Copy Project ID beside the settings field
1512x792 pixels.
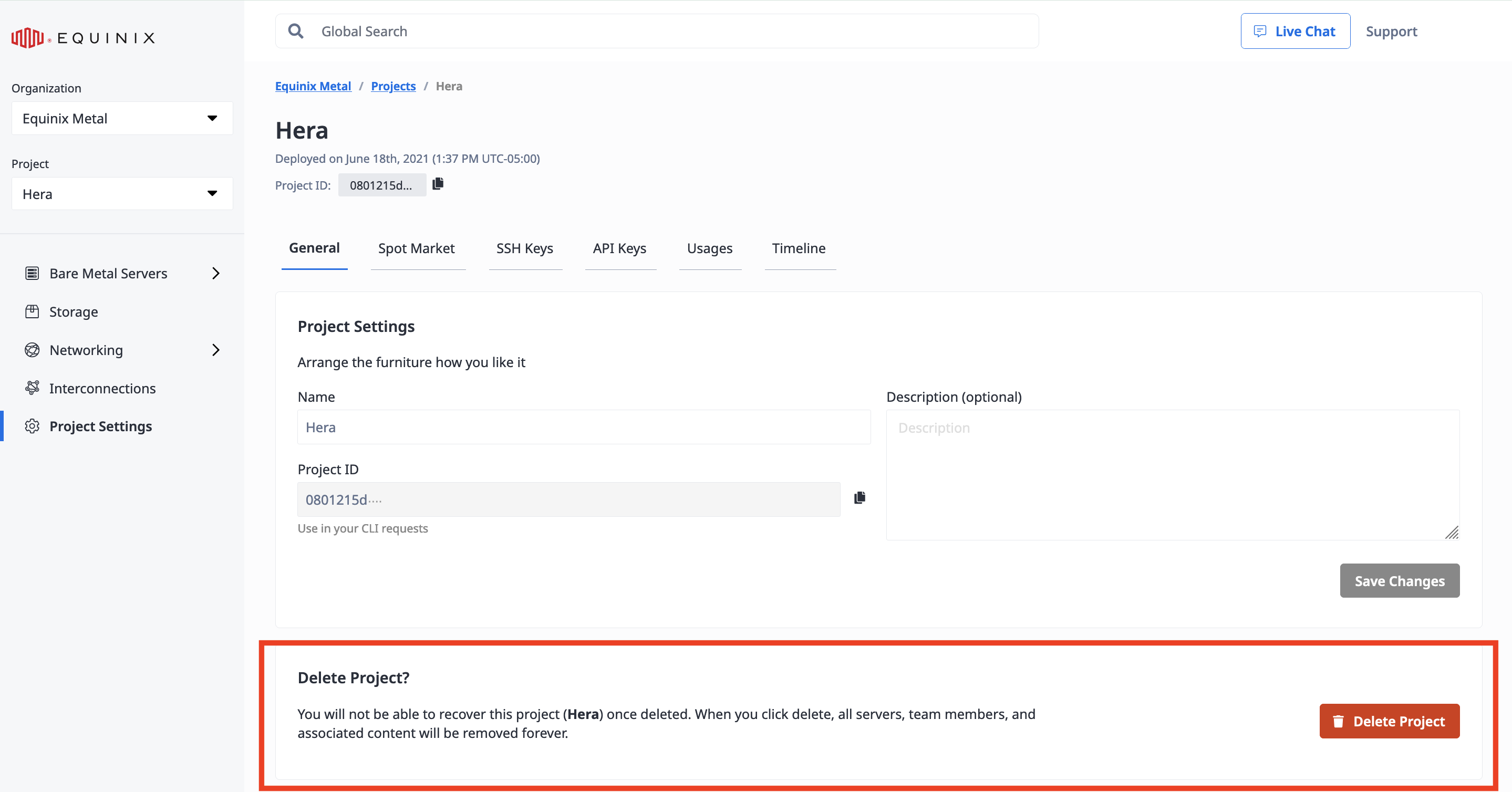(x=859, y=498)
